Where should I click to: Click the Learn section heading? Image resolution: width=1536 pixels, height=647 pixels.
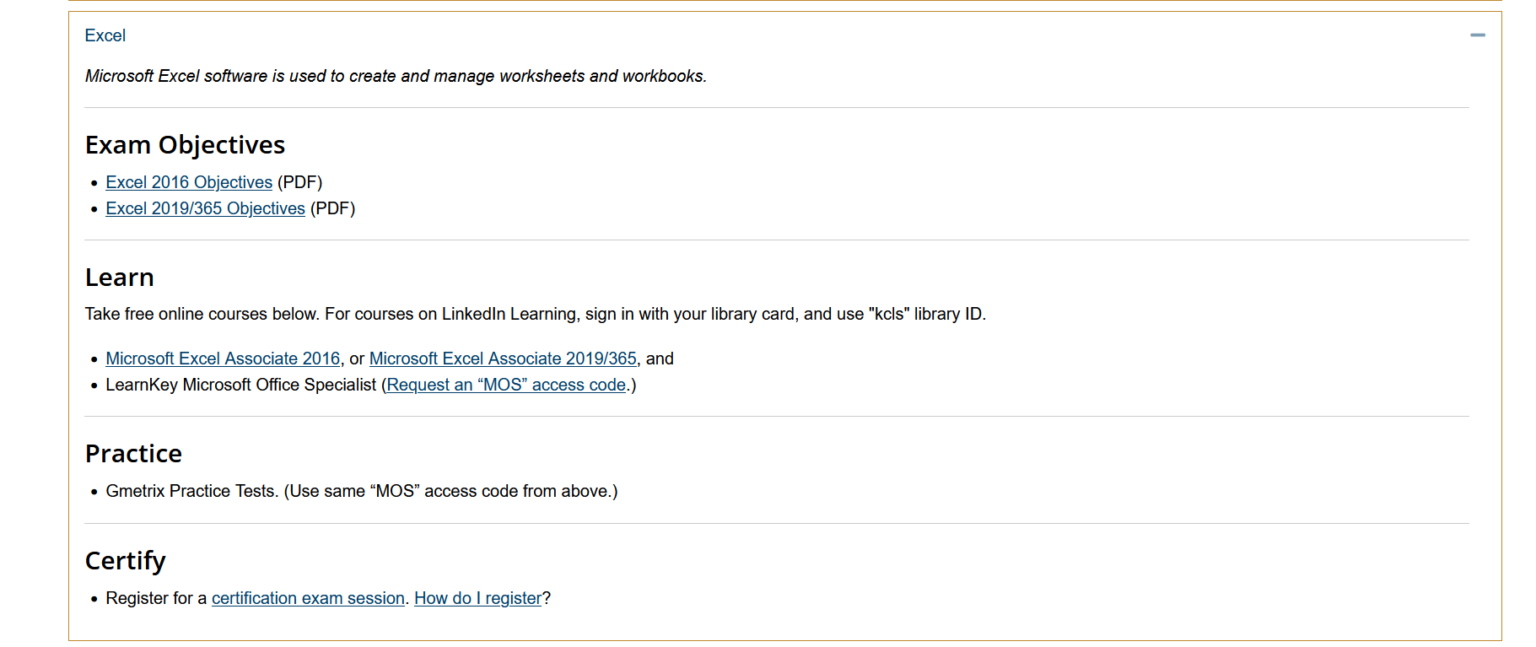[x=119, y=277]
